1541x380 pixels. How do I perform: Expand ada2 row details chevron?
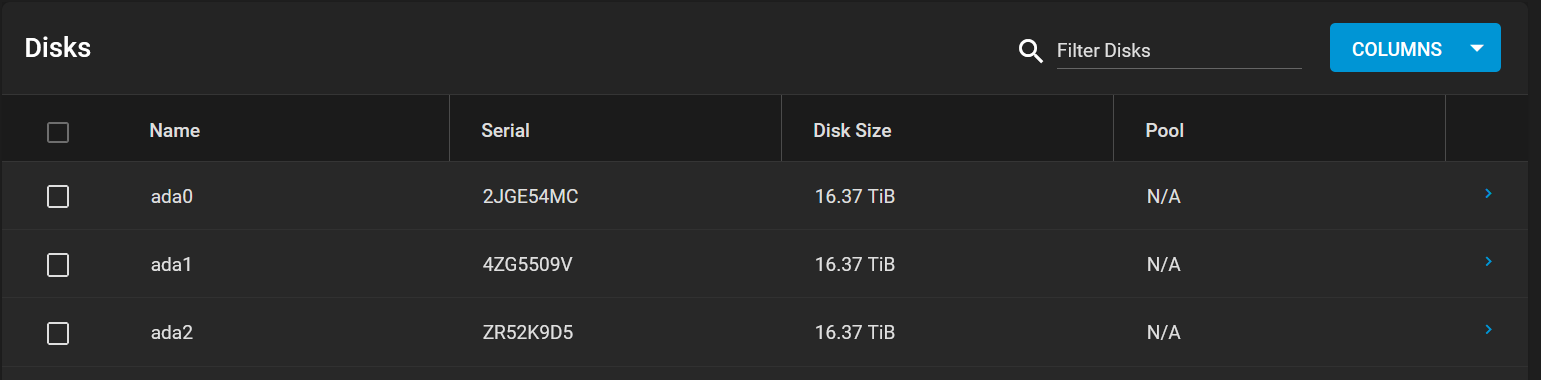(x=1488, y=329)
